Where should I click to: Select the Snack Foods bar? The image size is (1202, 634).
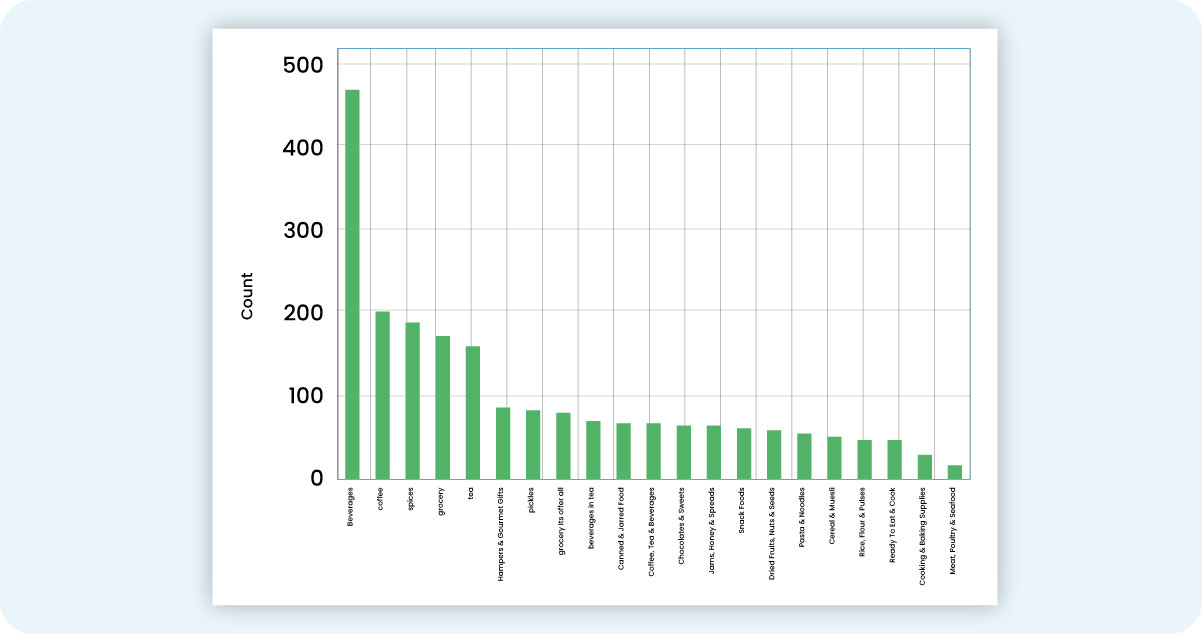pyautogui.click(x=744, y=454)
